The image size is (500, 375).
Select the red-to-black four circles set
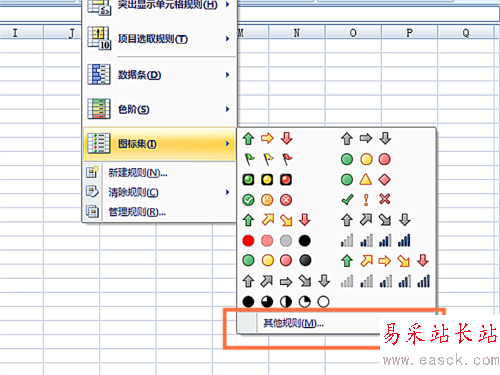[277, 241]
